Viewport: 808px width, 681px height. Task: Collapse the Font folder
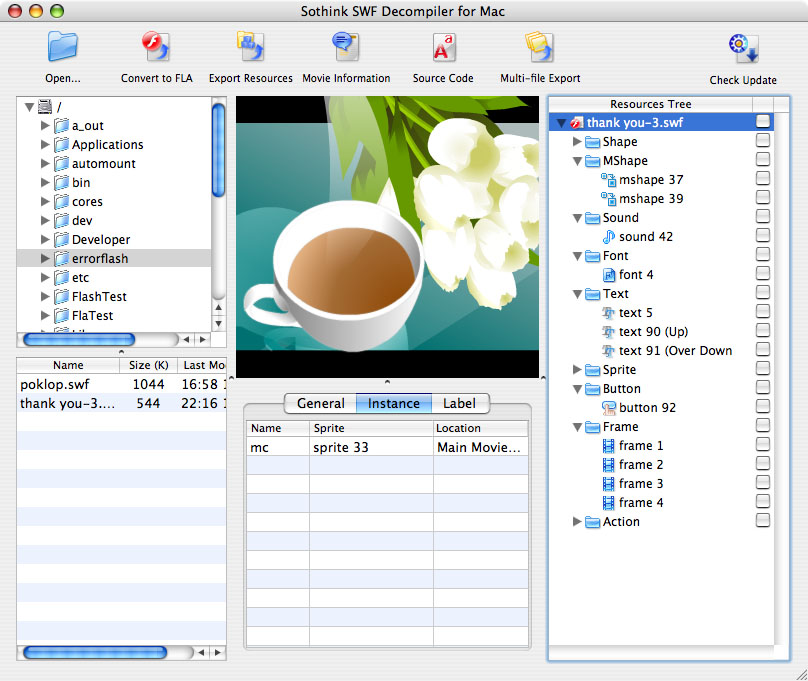(x=577, y=257)
